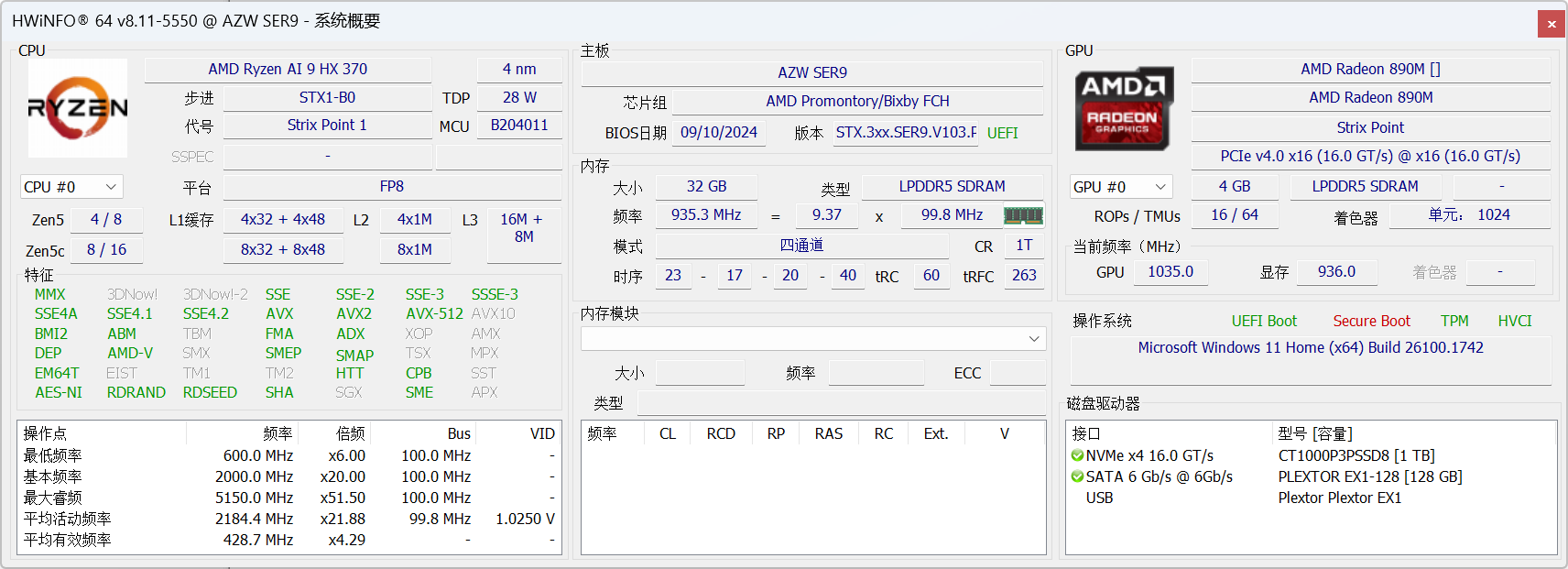Click the TPM status indicator
1568x569 pixels.
[1454, 321]
